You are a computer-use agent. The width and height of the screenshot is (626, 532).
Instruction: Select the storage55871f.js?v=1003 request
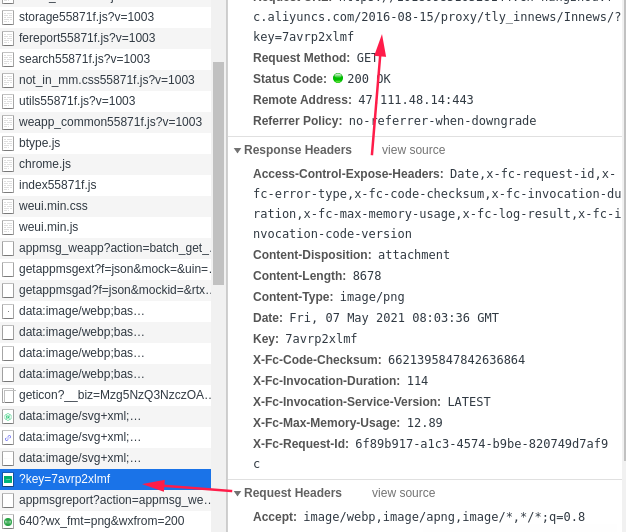pos(106,17)
